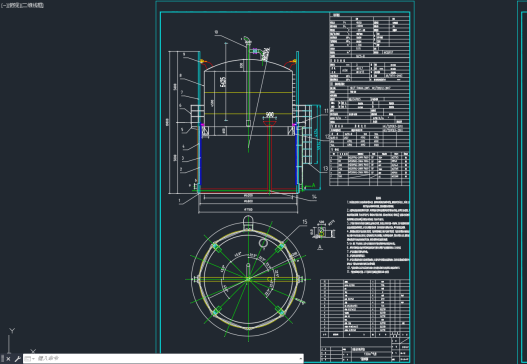
Task: Open the [-] viewport controls menu
Action: (3, 5)
